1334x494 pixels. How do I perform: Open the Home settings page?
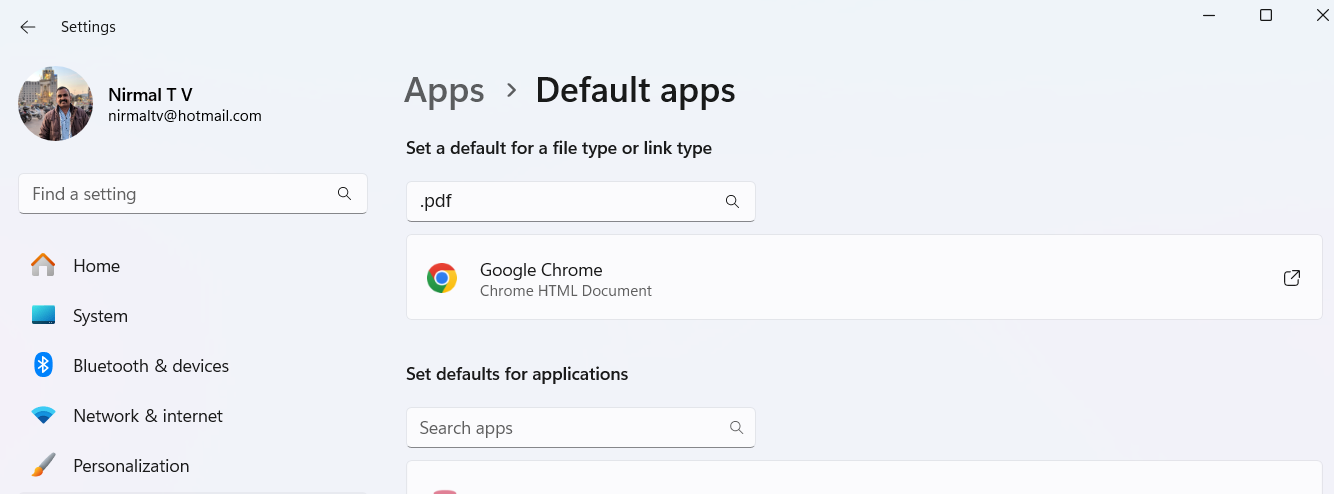(193, 266)
